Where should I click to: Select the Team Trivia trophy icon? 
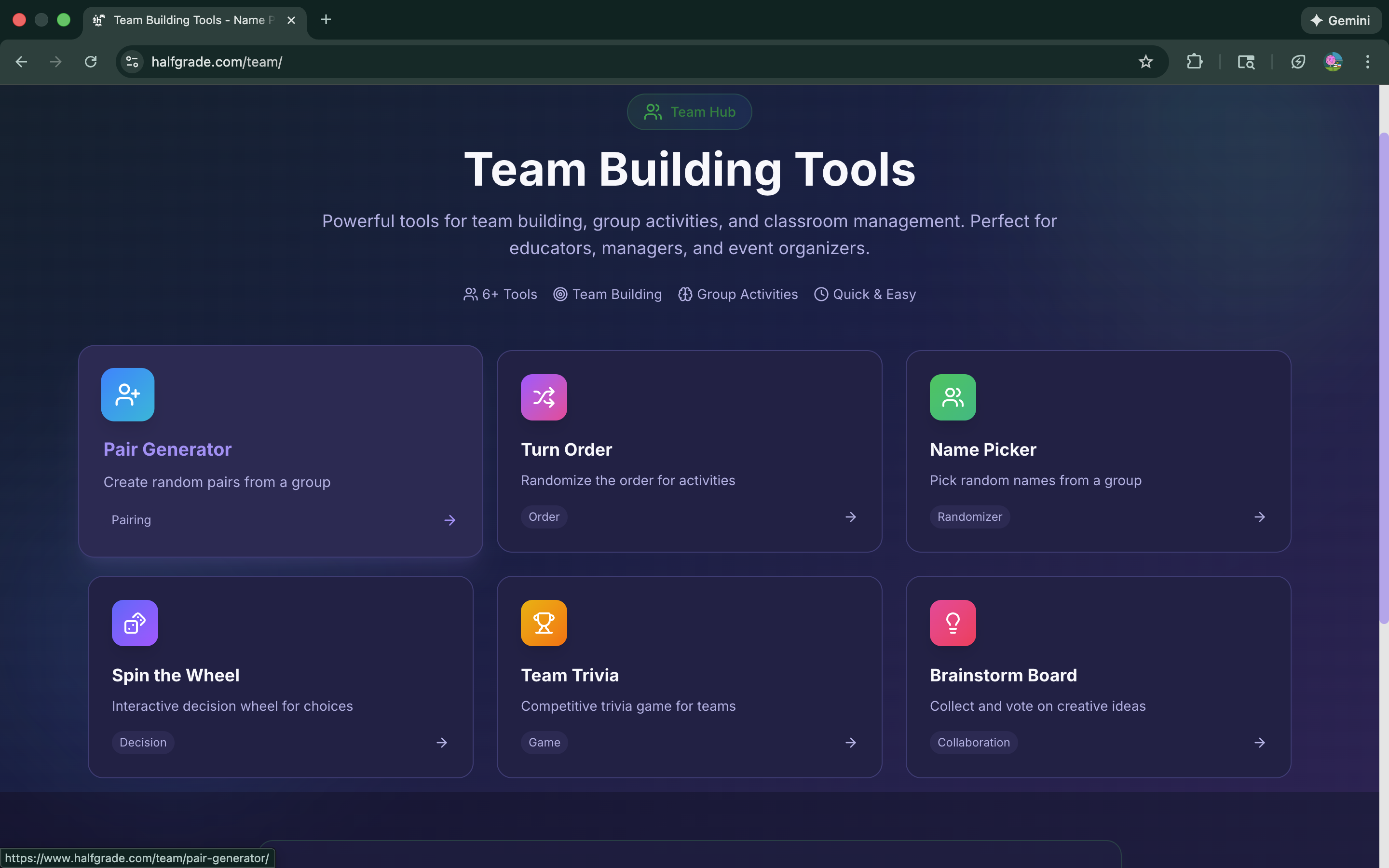[544, 623]
